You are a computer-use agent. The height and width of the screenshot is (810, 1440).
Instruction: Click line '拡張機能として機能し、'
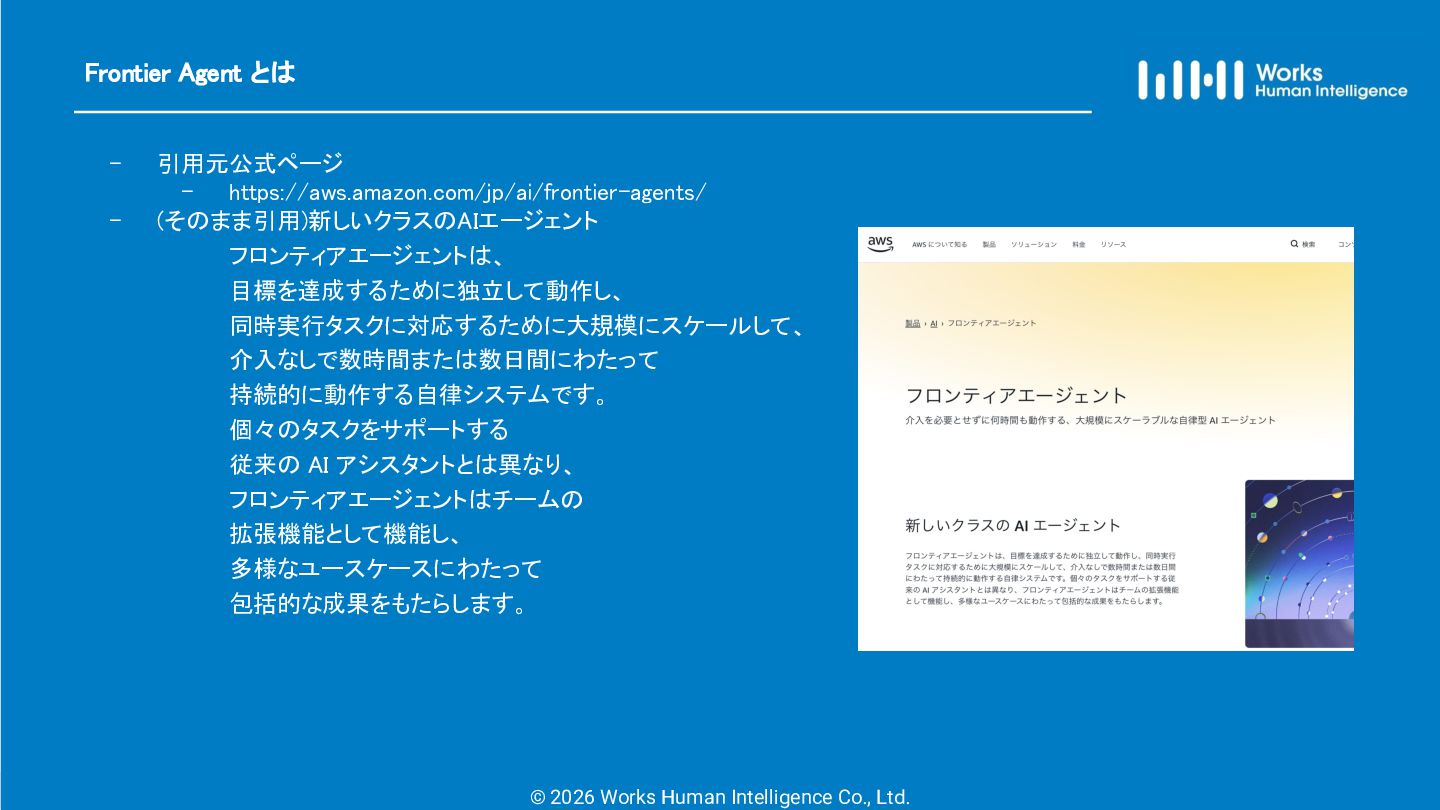pos(345,534)
